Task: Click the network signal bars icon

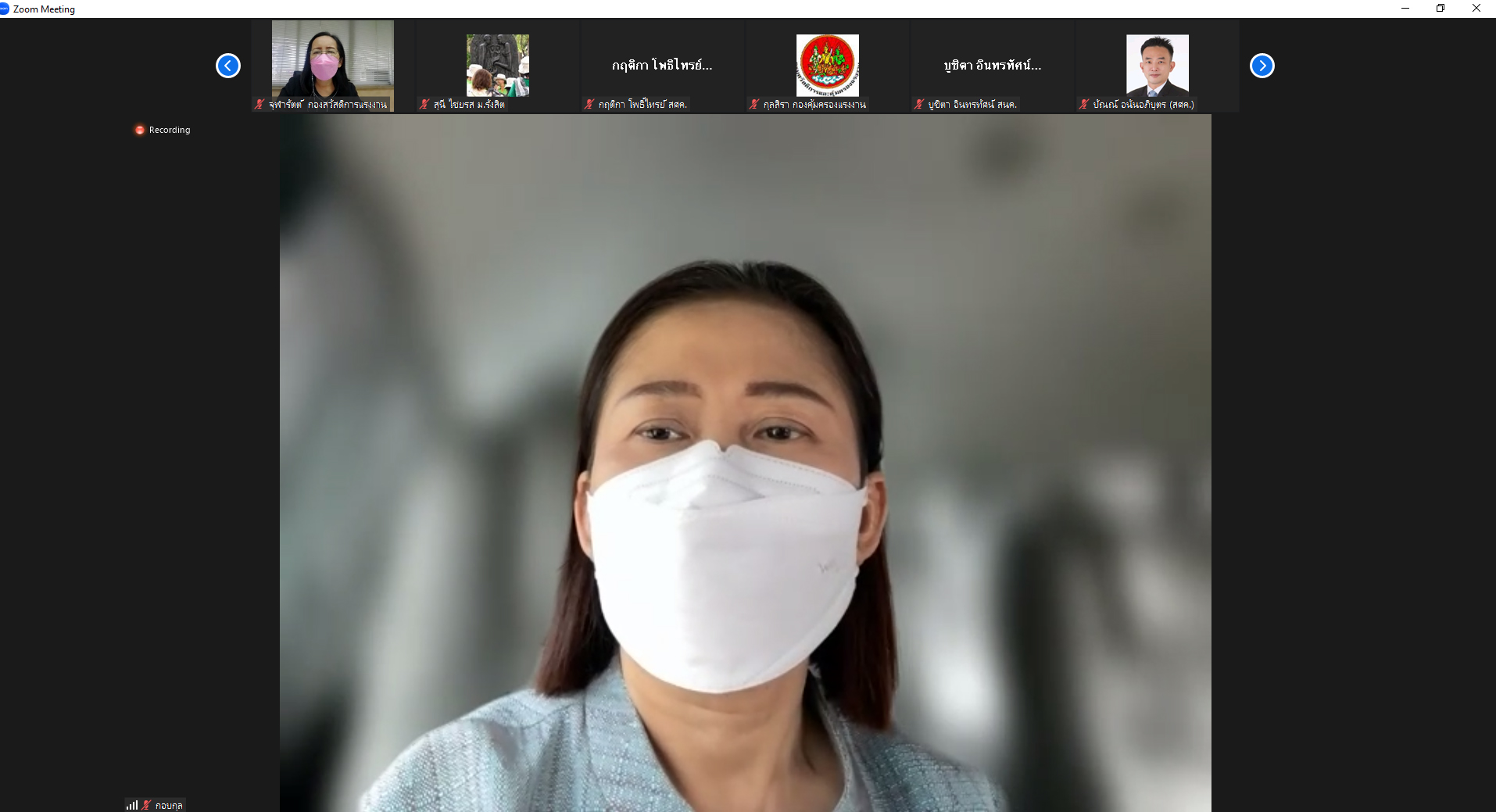Action: coord(132,805)
